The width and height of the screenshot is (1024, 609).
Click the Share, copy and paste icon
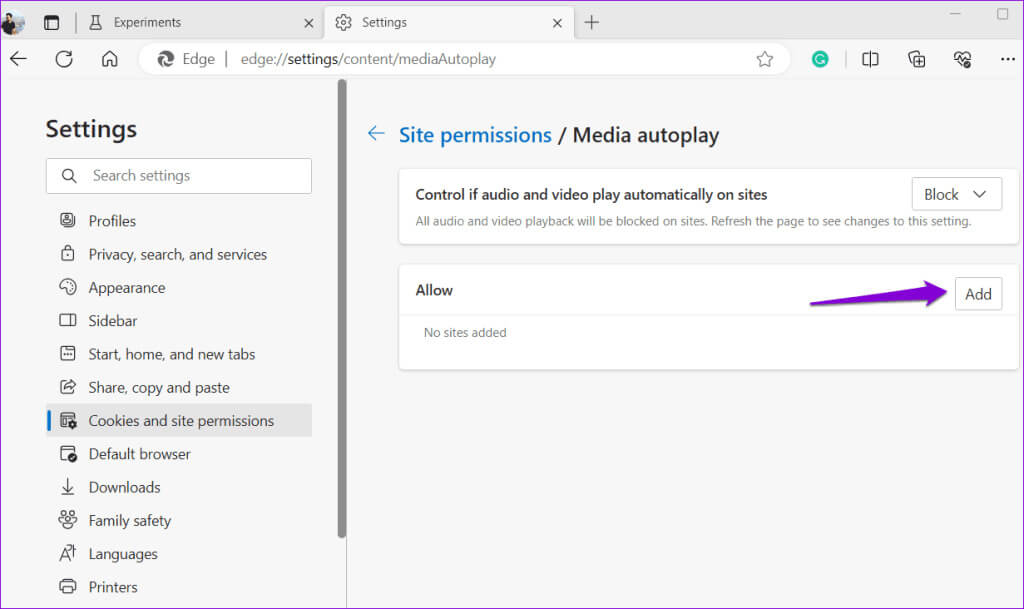tap(67, 386)
